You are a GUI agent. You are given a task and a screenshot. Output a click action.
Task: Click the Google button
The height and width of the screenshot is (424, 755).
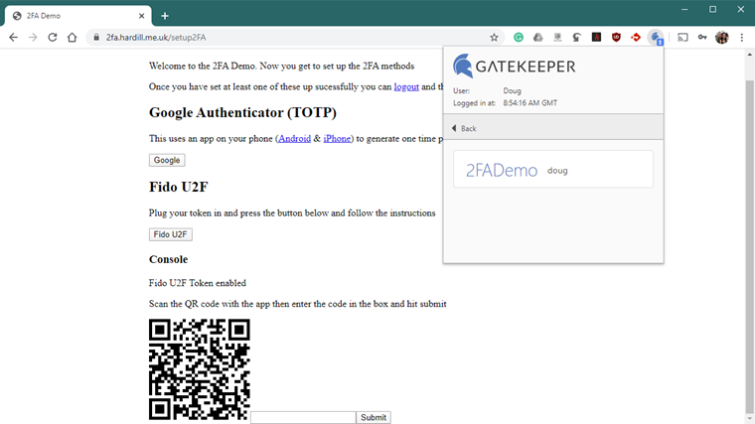pos(167,160)
